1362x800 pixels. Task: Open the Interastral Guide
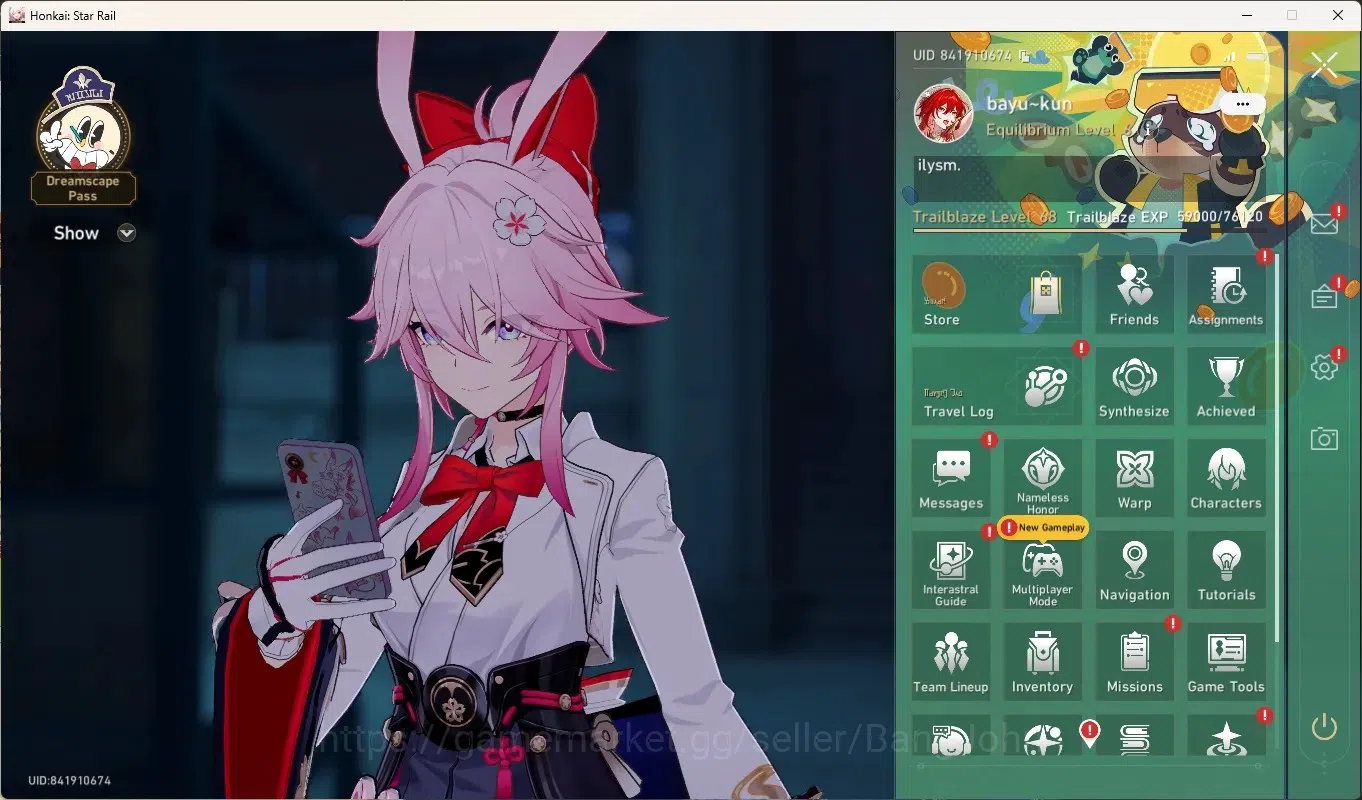(951, 570)
